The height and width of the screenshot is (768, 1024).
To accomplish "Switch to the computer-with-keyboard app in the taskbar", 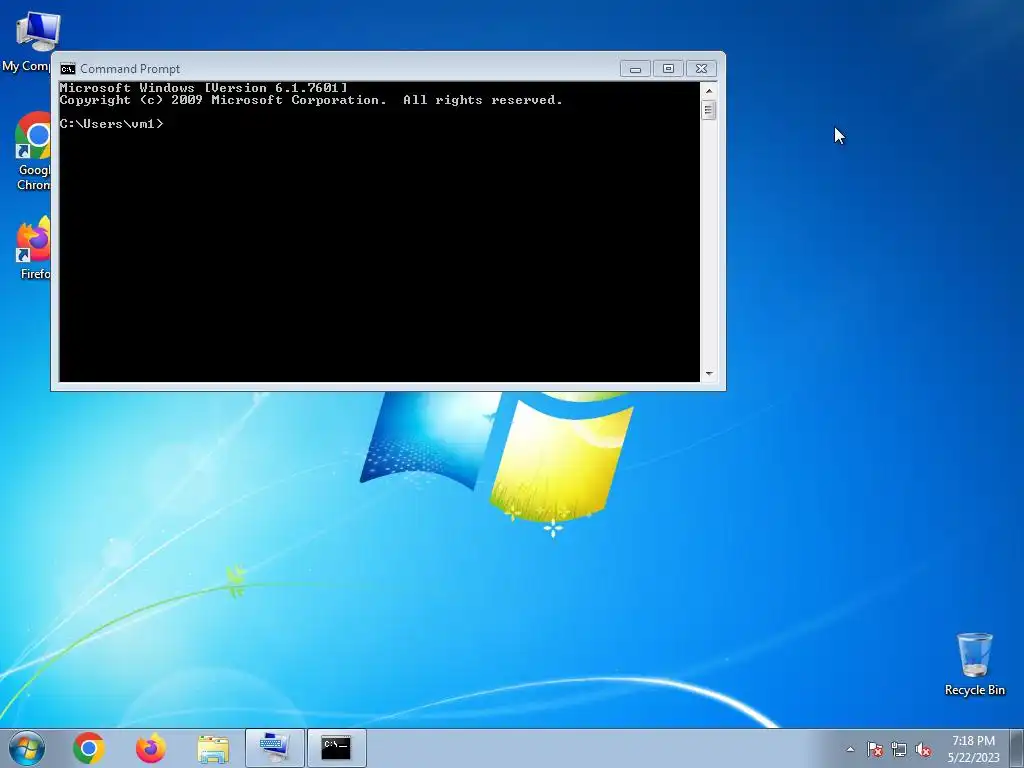I will click(x=275, y=748).
